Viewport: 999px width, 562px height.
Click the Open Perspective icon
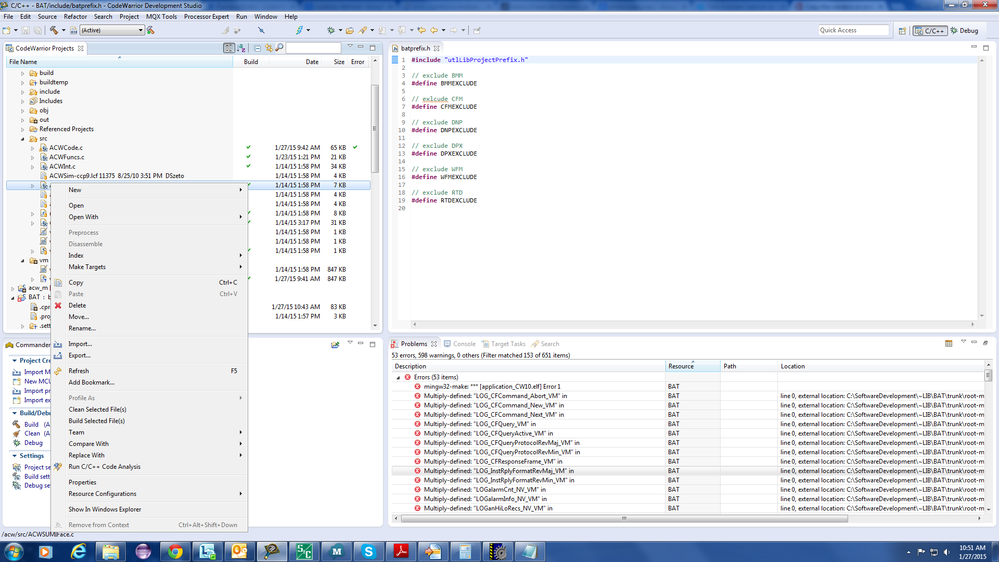click(x=904, y=30)
